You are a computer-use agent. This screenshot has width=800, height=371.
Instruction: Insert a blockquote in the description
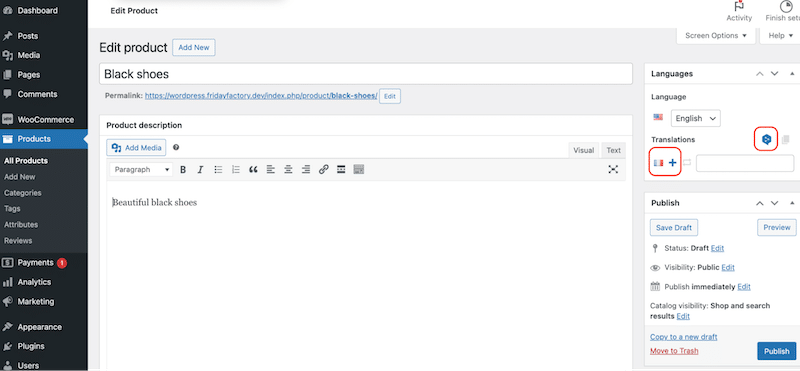253,170
